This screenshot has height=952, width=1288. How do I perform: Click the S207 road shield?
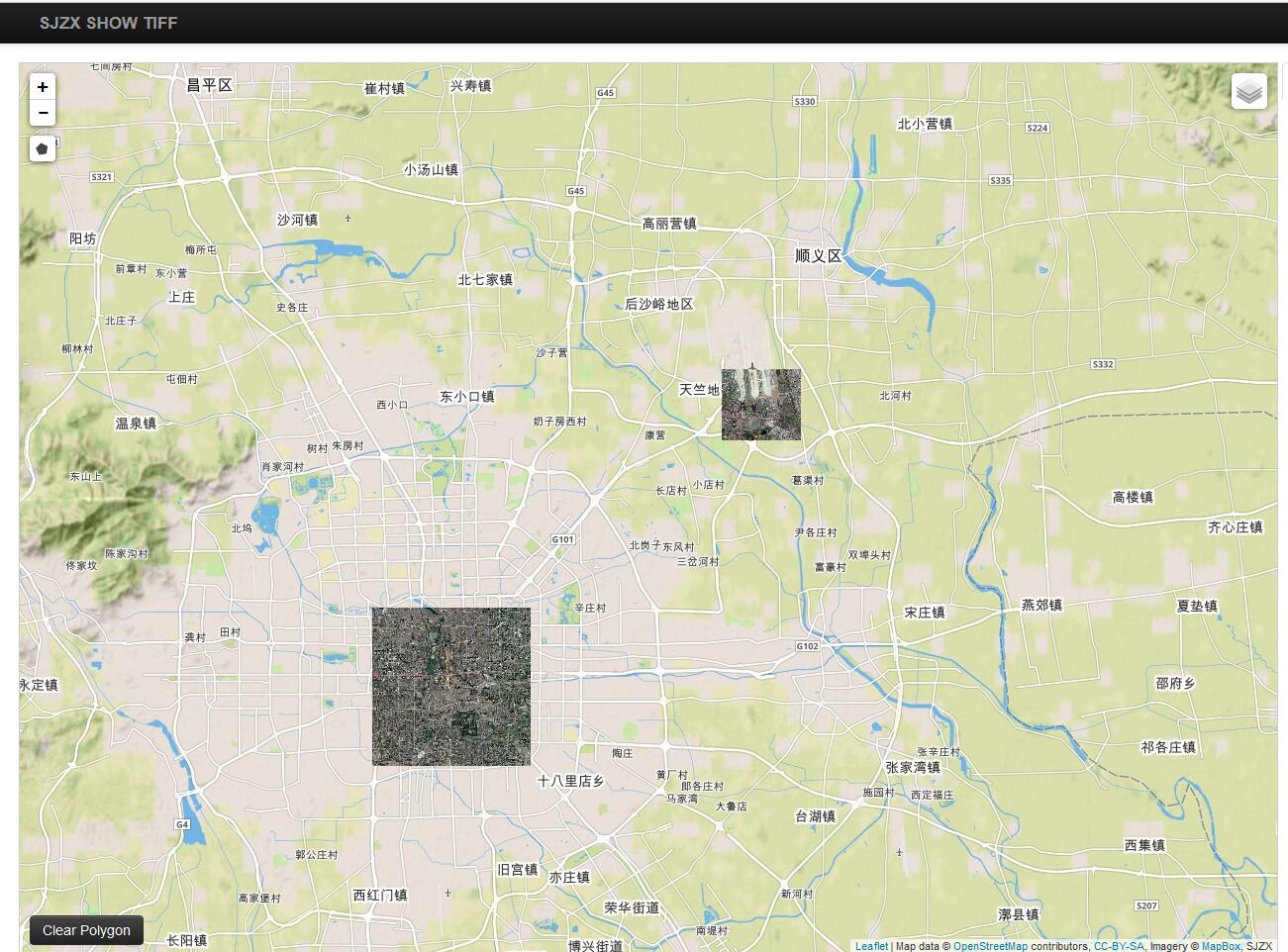pos(1146,905)
